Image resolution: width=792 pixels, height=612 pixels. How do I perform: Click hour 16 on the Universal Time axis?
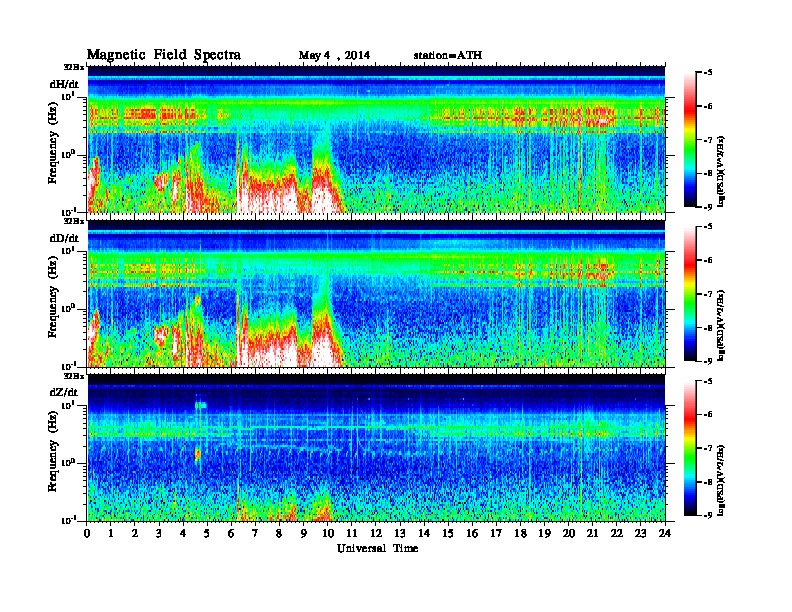[x=472, y=533]
